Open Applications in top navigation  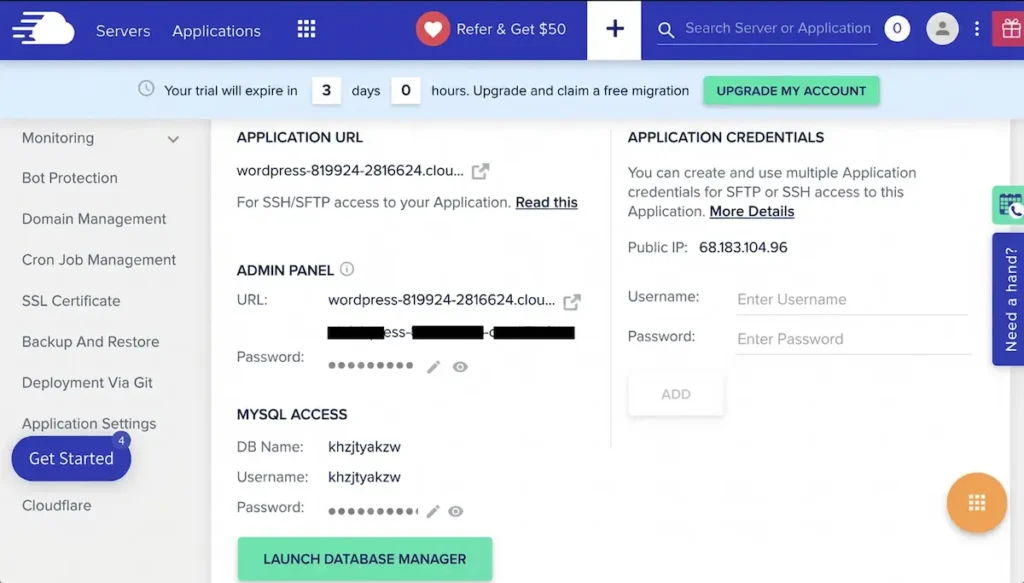click(216, 31)
